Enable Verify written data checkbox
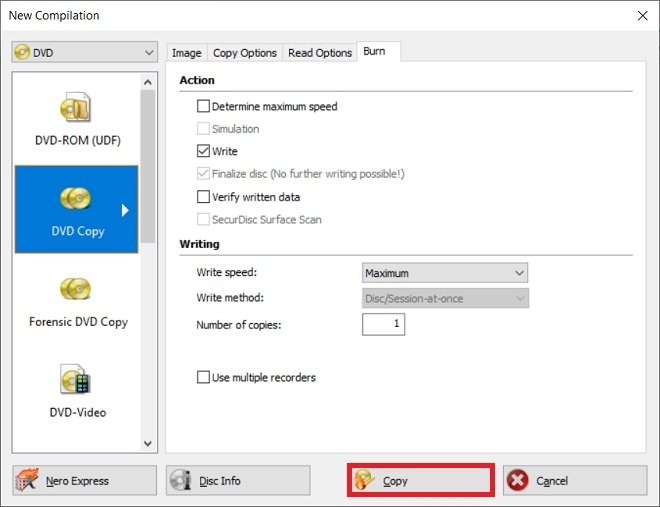 point(203,196)
